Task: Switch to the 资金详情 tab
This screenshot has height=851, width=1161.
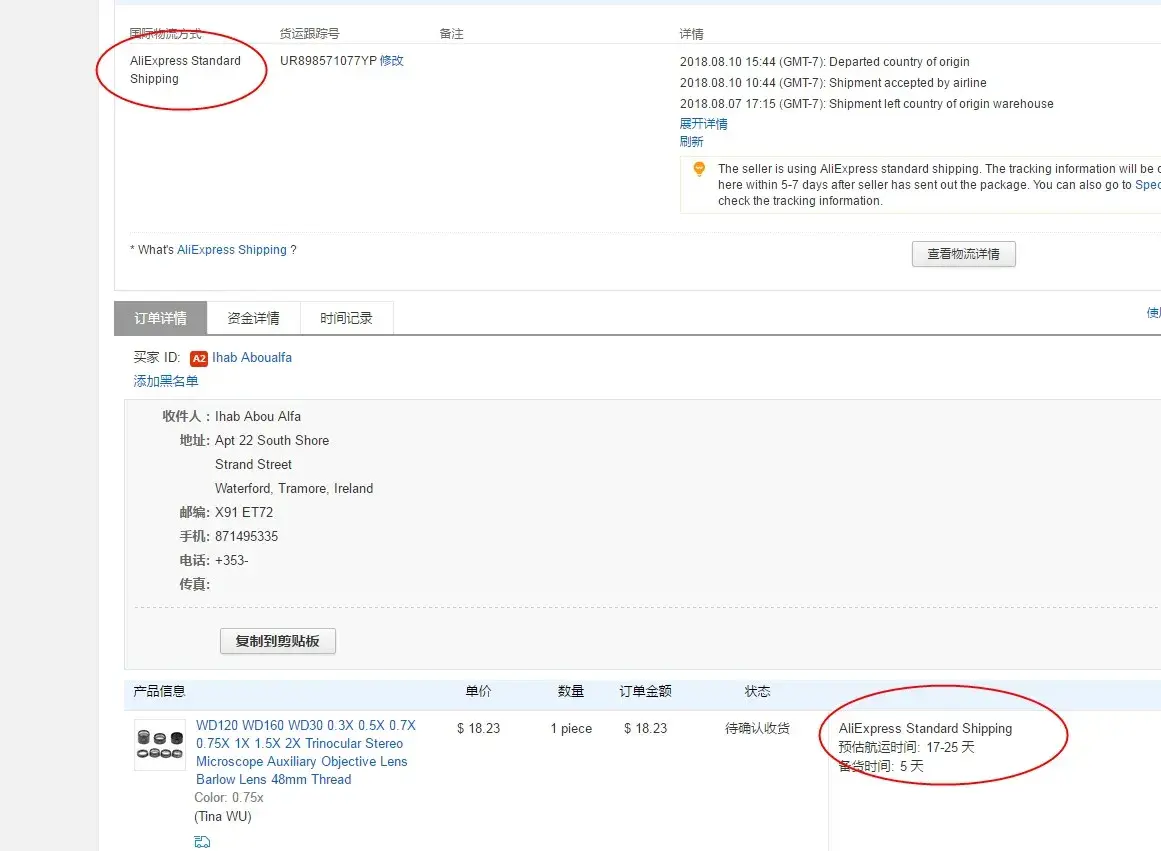Action: pos(253,318)
